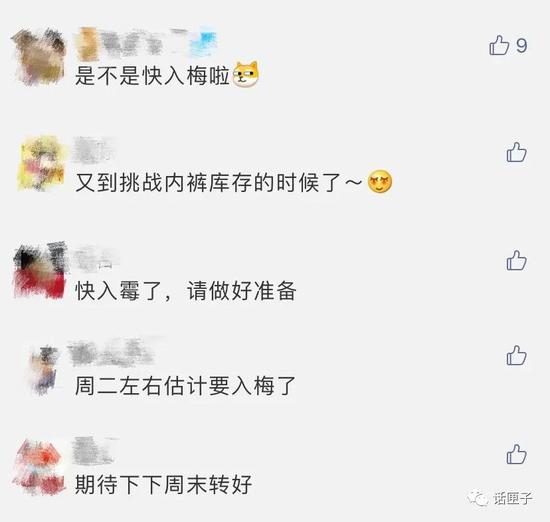550x522 pixels.
Task: Click the WeChat logo watermark
Action: coord(478,498)
